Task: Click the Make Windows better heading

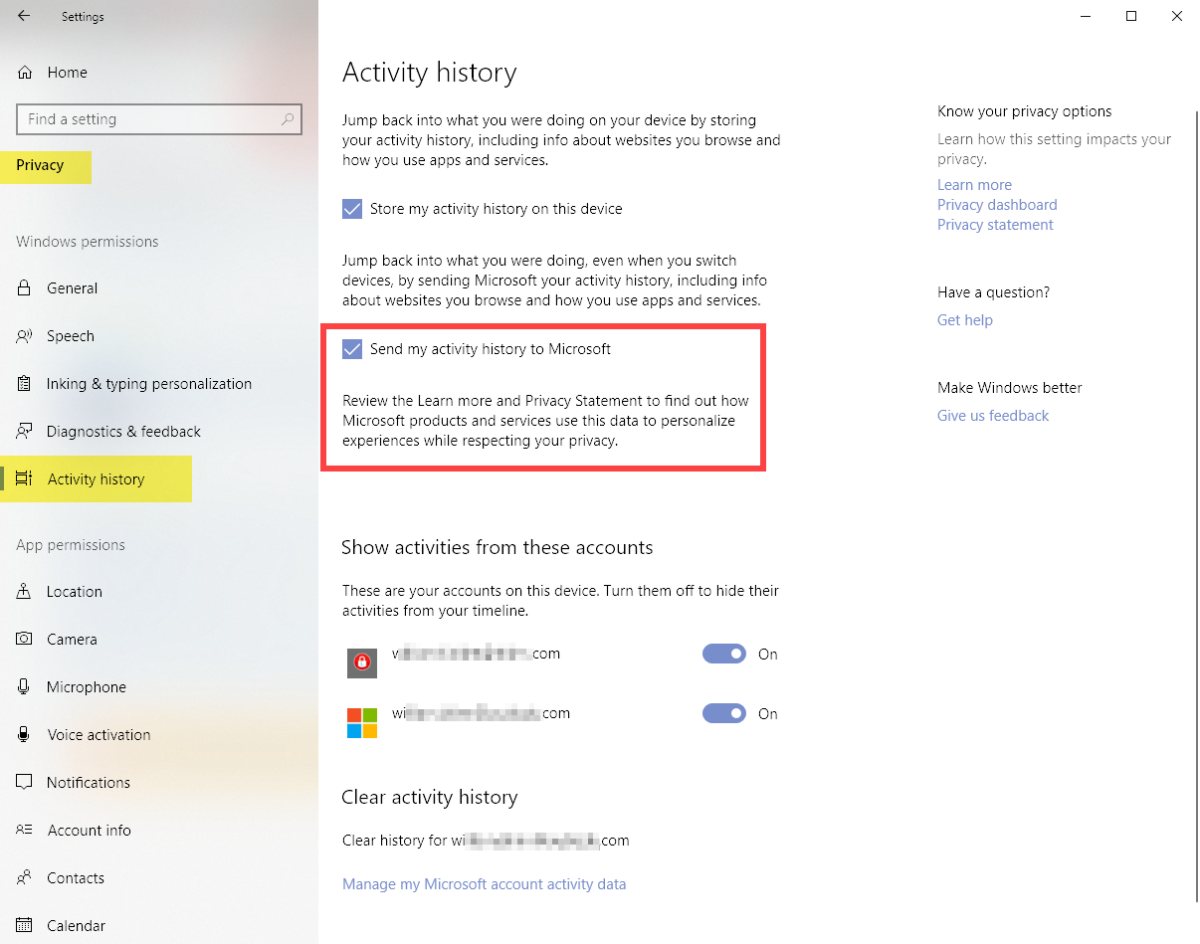Action: (x=1010, y=388)
